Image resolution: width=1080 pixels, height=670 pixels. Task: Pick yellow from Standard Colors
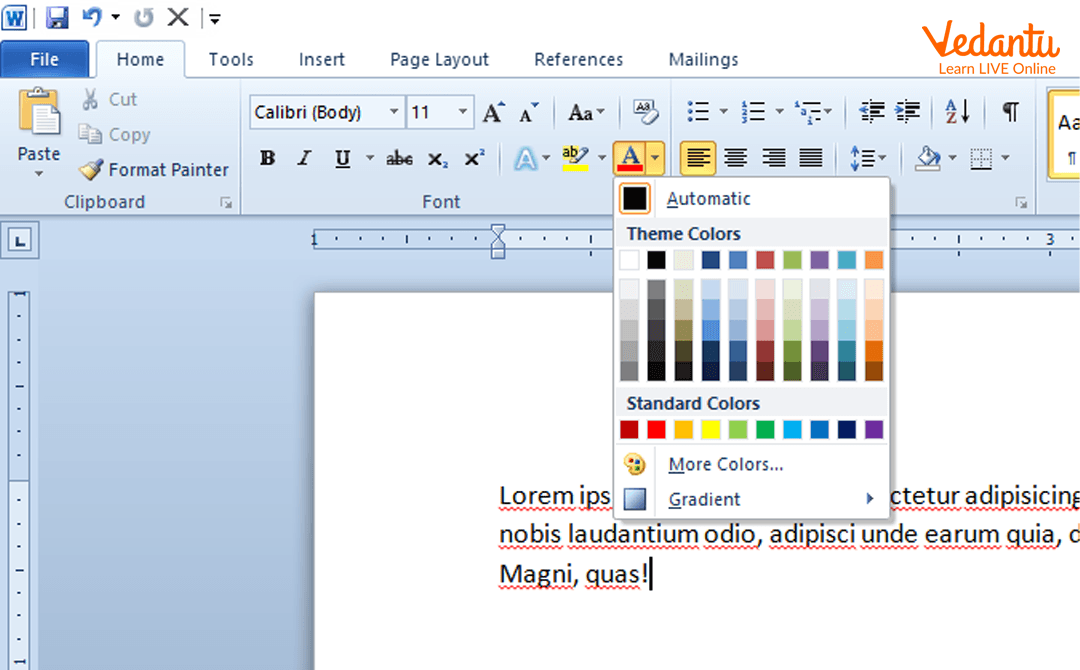(x=711, y=430)
